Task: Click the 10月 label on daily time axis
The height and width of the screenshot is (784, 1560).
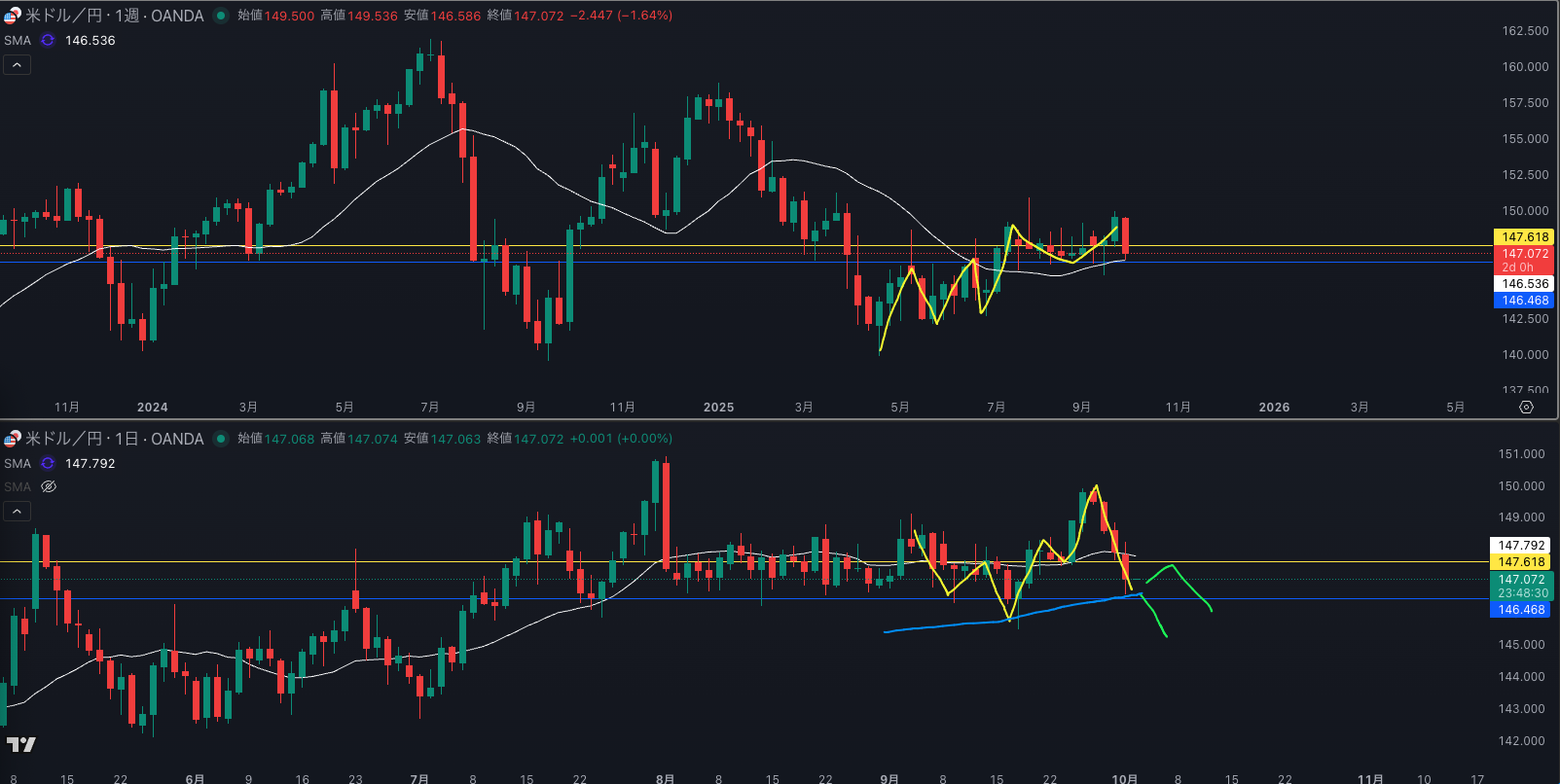Action: 1124,778
